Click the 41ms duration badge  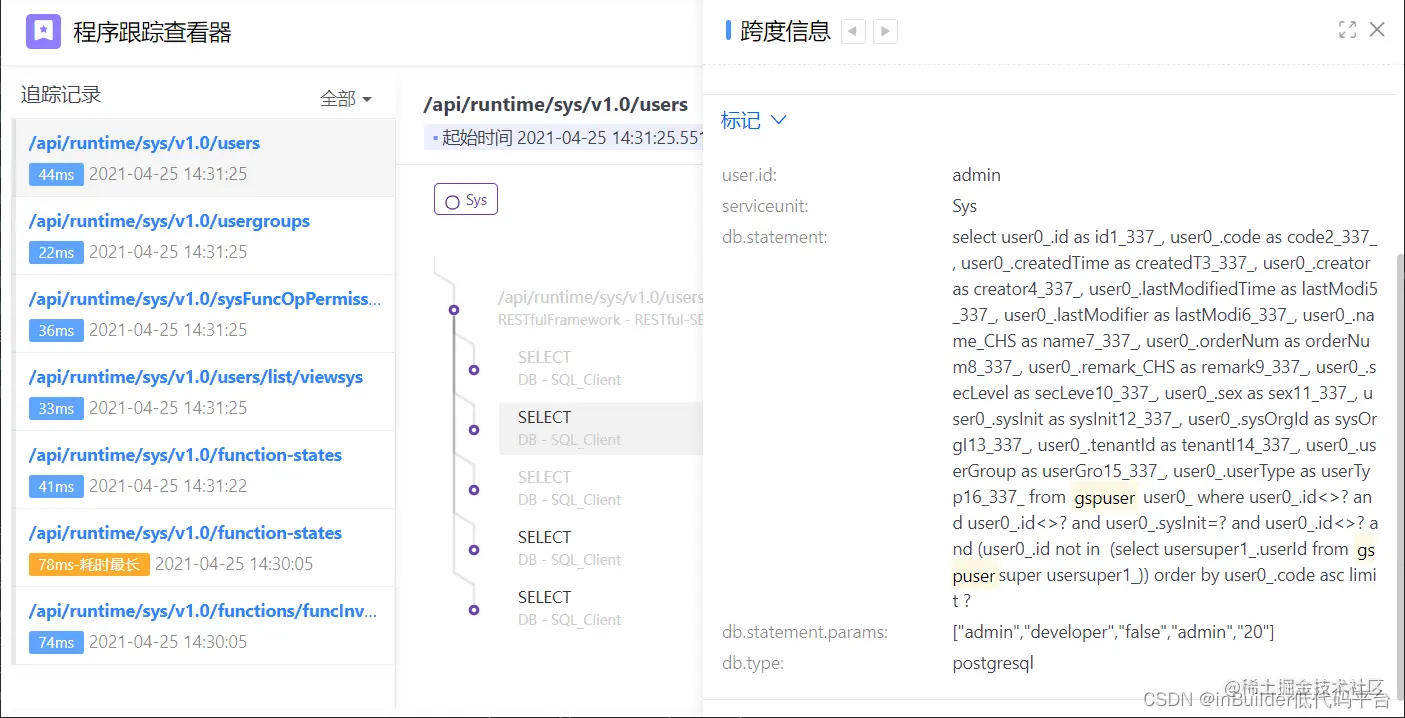click(56, 486)
